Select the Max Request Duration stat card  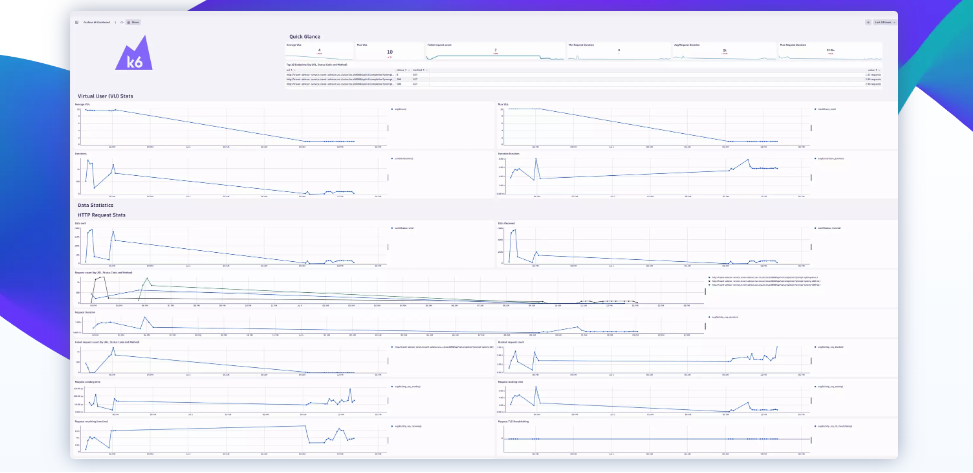[830, 52]
